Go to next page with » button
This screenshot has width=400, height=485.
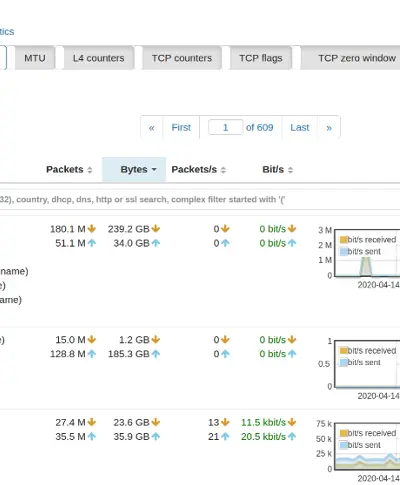pyautogui.click(x=329, y=127)
